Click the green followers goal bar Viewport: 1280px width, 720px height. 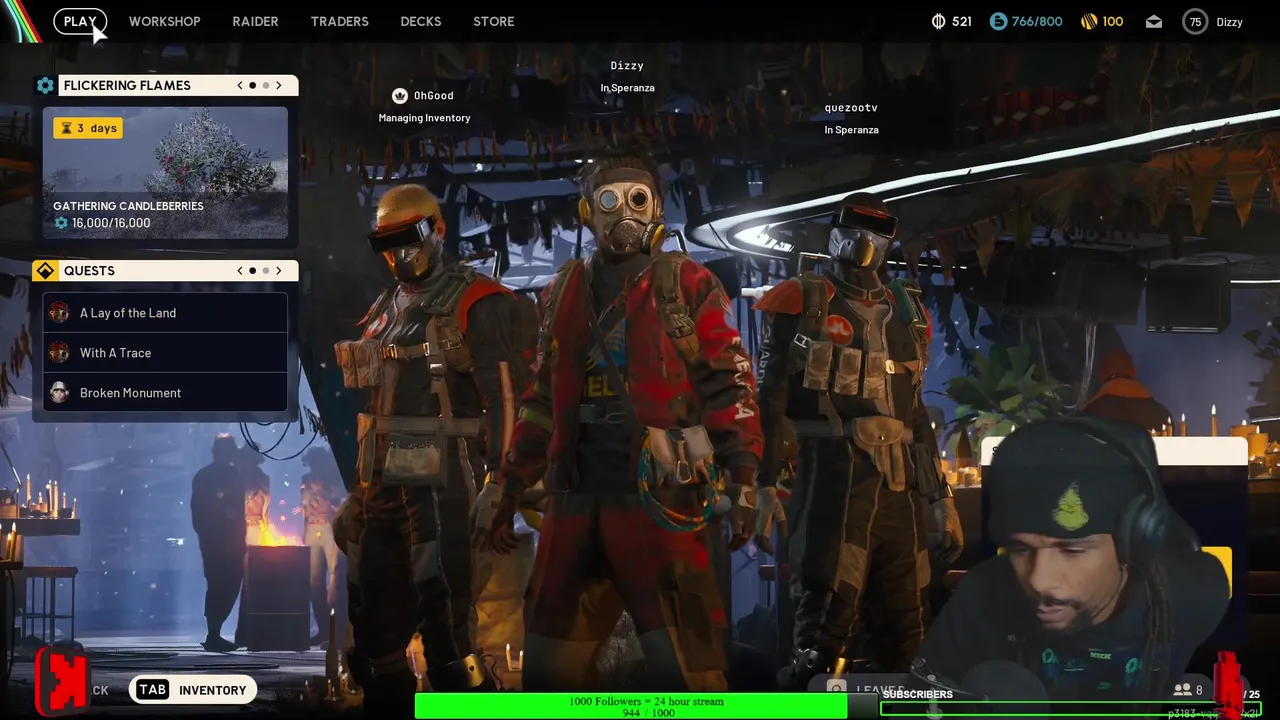pyautogui.click(x=631, y=707)
